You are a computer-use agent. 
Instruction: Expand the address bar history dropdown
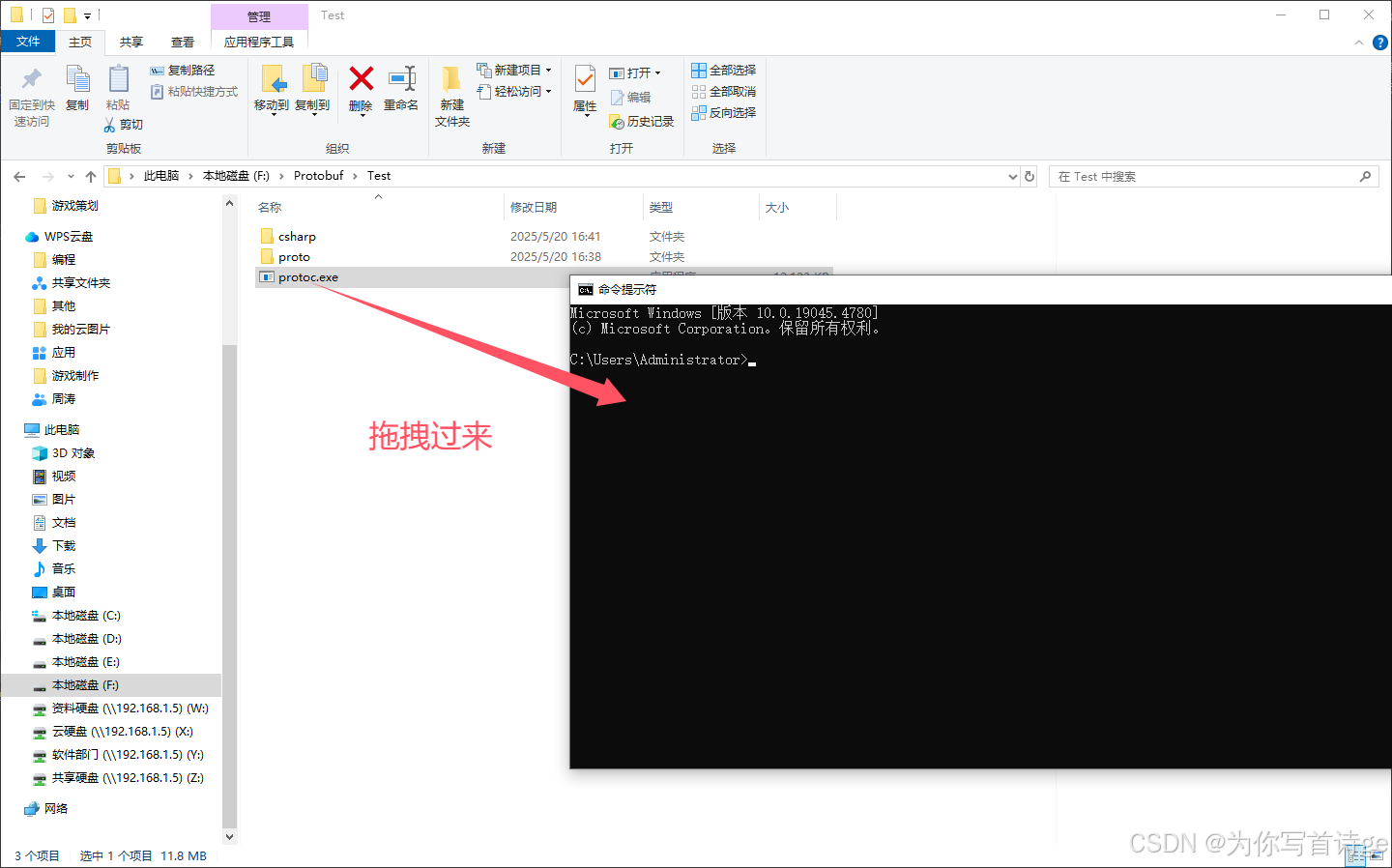click(1012, 176)
